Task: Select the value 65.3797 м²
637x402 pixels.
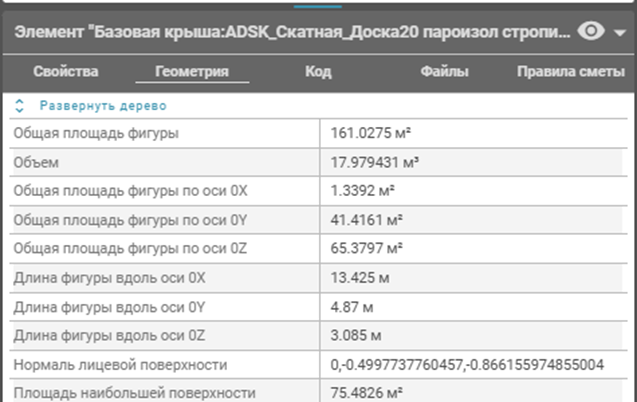Action: (x=366, y=248)
